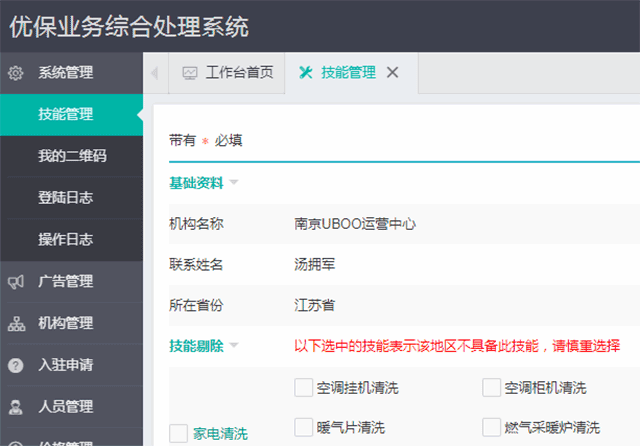Open 登陆日志 from the sidebar
Screen dimensions: 640x446
[x=65, y=198]
